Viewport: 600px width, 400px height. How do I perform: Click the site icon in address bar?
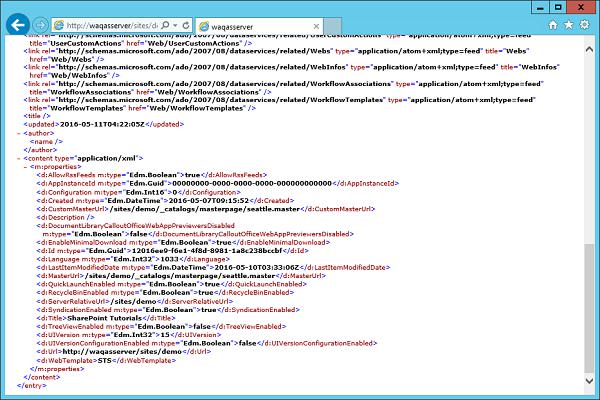59,25
